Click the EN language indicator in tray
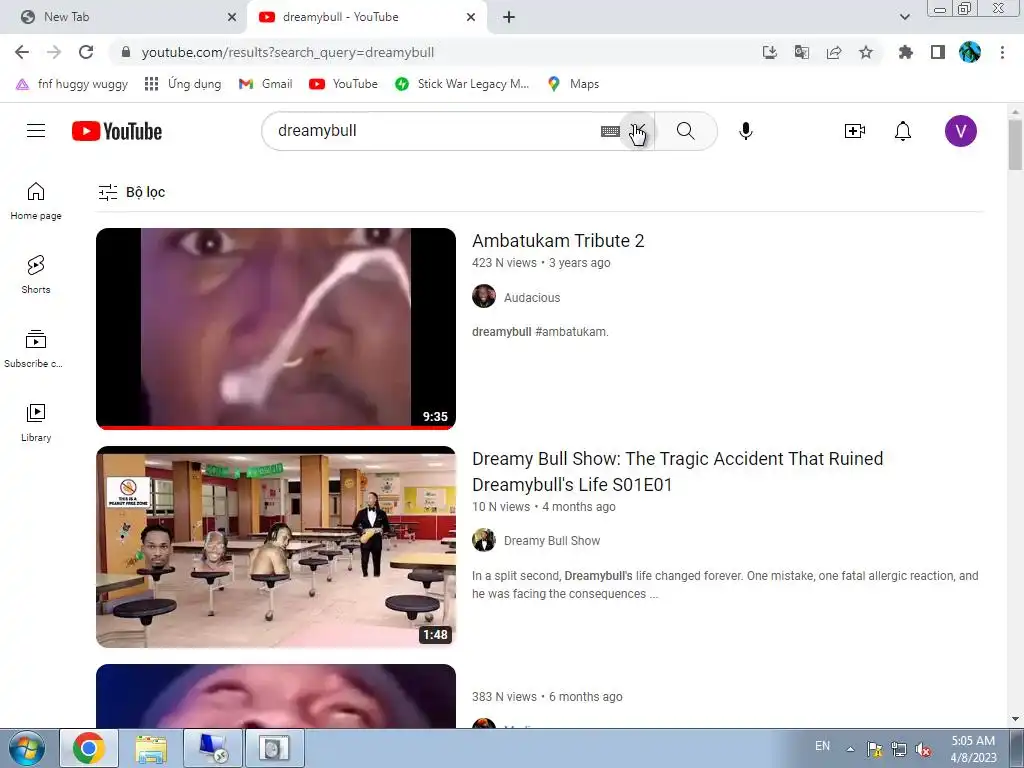This screenshot has width=1024, height=768. tap(822, 746)
